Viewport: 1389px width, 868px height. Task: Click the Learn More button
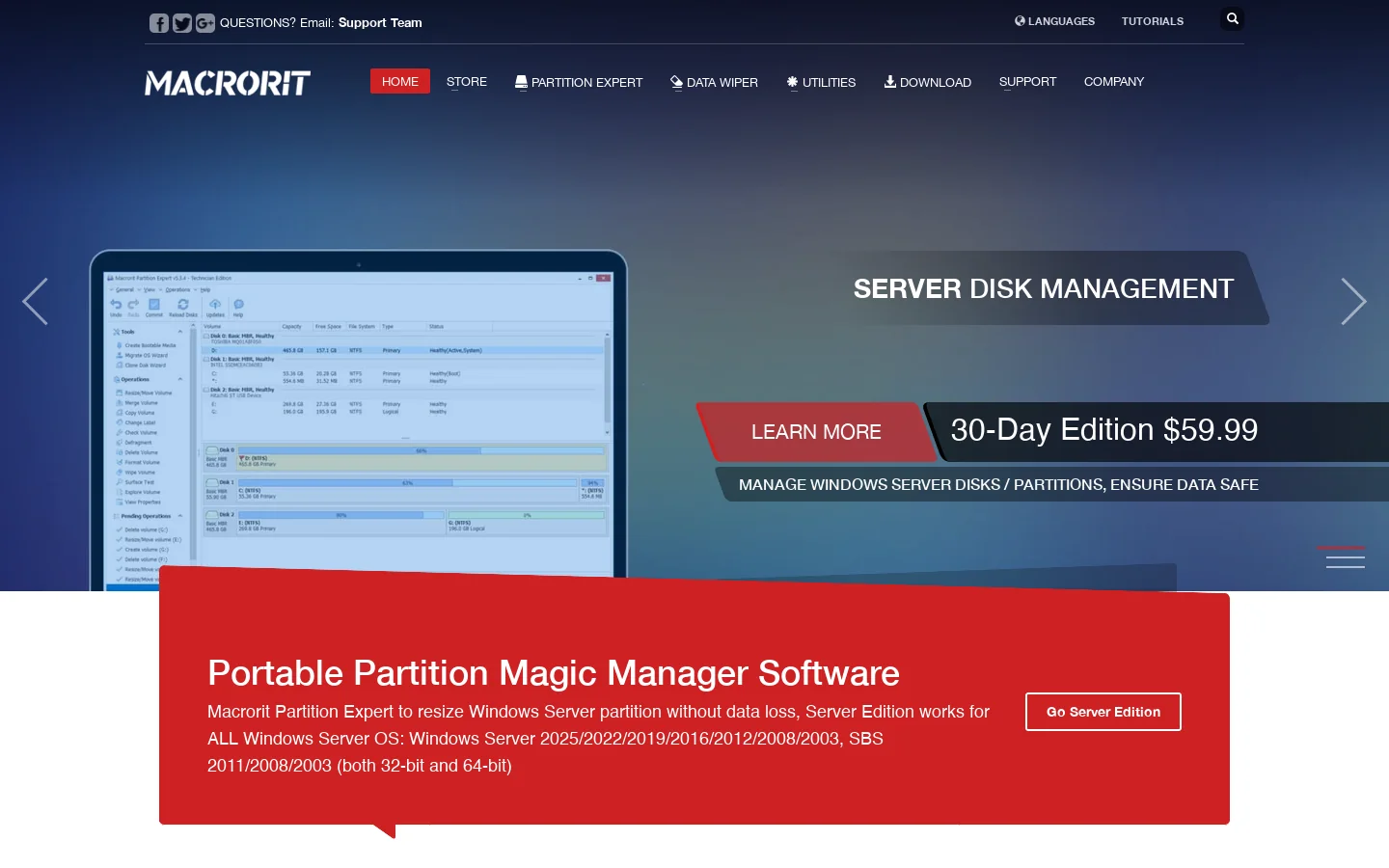point(816,432)
